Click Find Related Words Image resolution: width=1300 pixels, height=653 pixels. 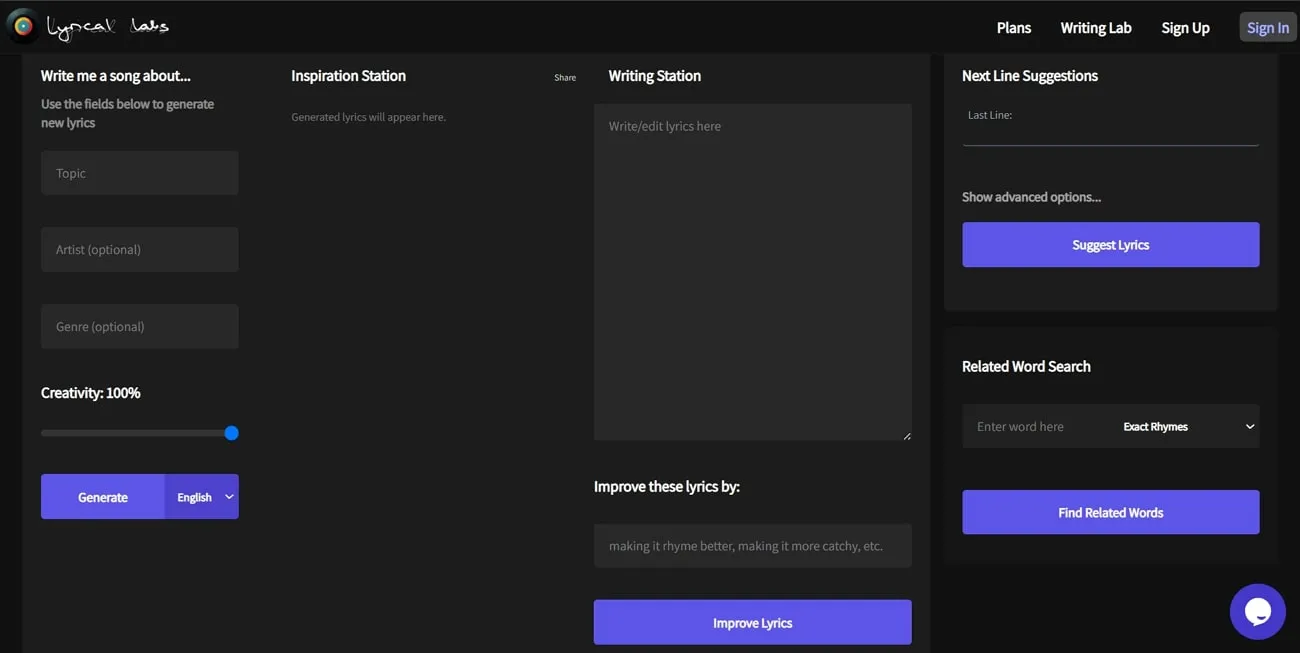coord(1110,511)
